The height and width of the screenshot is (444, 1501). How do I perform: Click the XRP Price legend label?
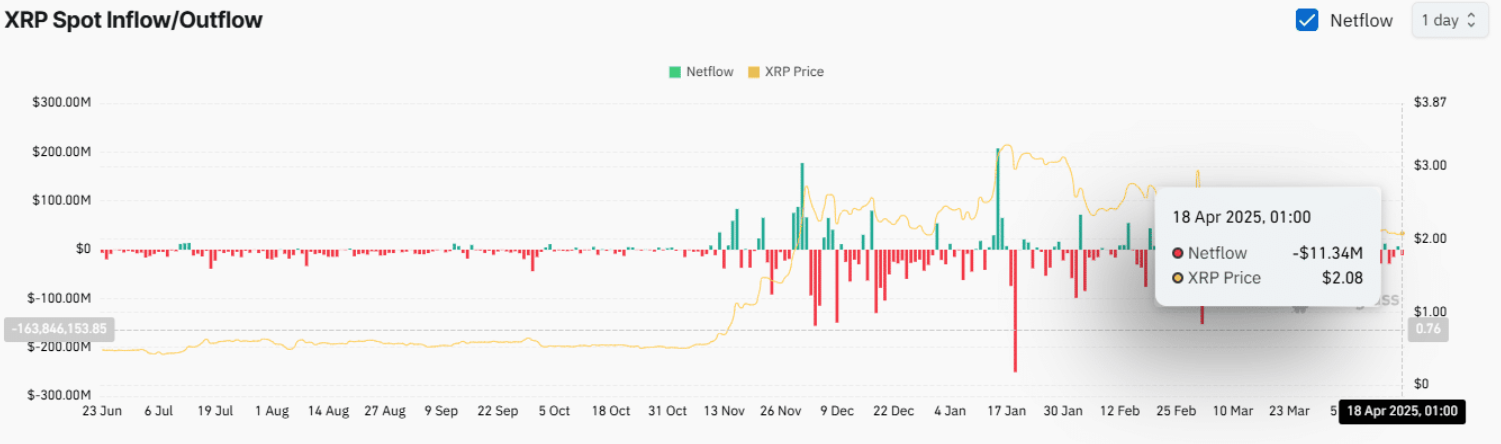(794, 72)
